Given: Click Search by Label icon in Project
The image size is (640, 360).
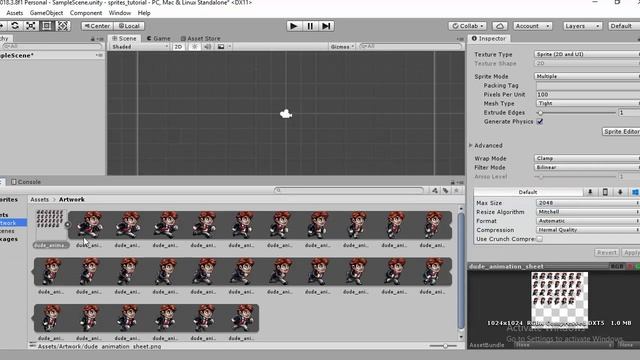Looking at the screenshot, I should (x=446, y=190).
